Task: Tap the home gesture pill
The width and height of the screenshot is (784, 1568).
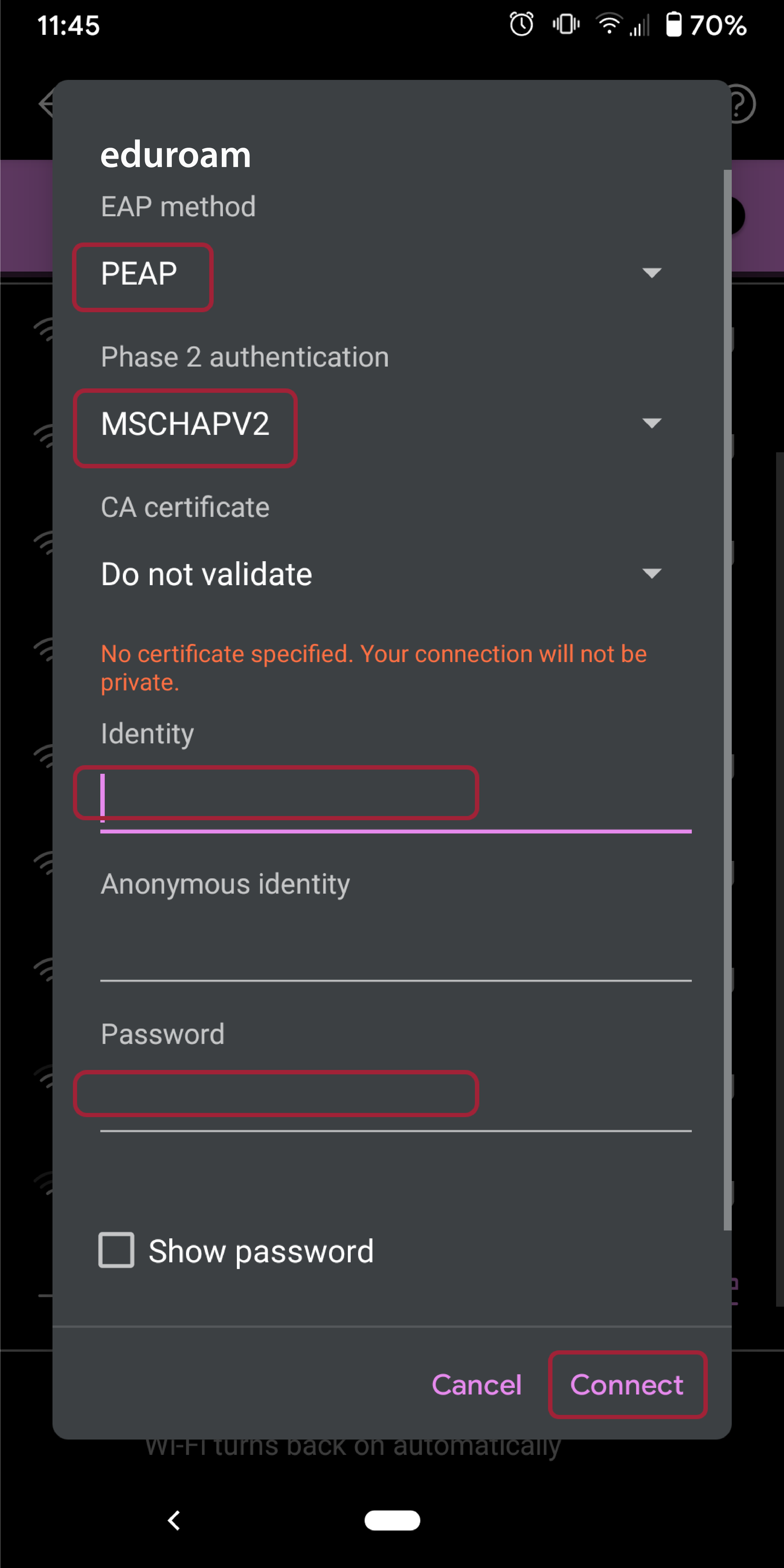Action: pyautogui.click(x=392, y=1520)
